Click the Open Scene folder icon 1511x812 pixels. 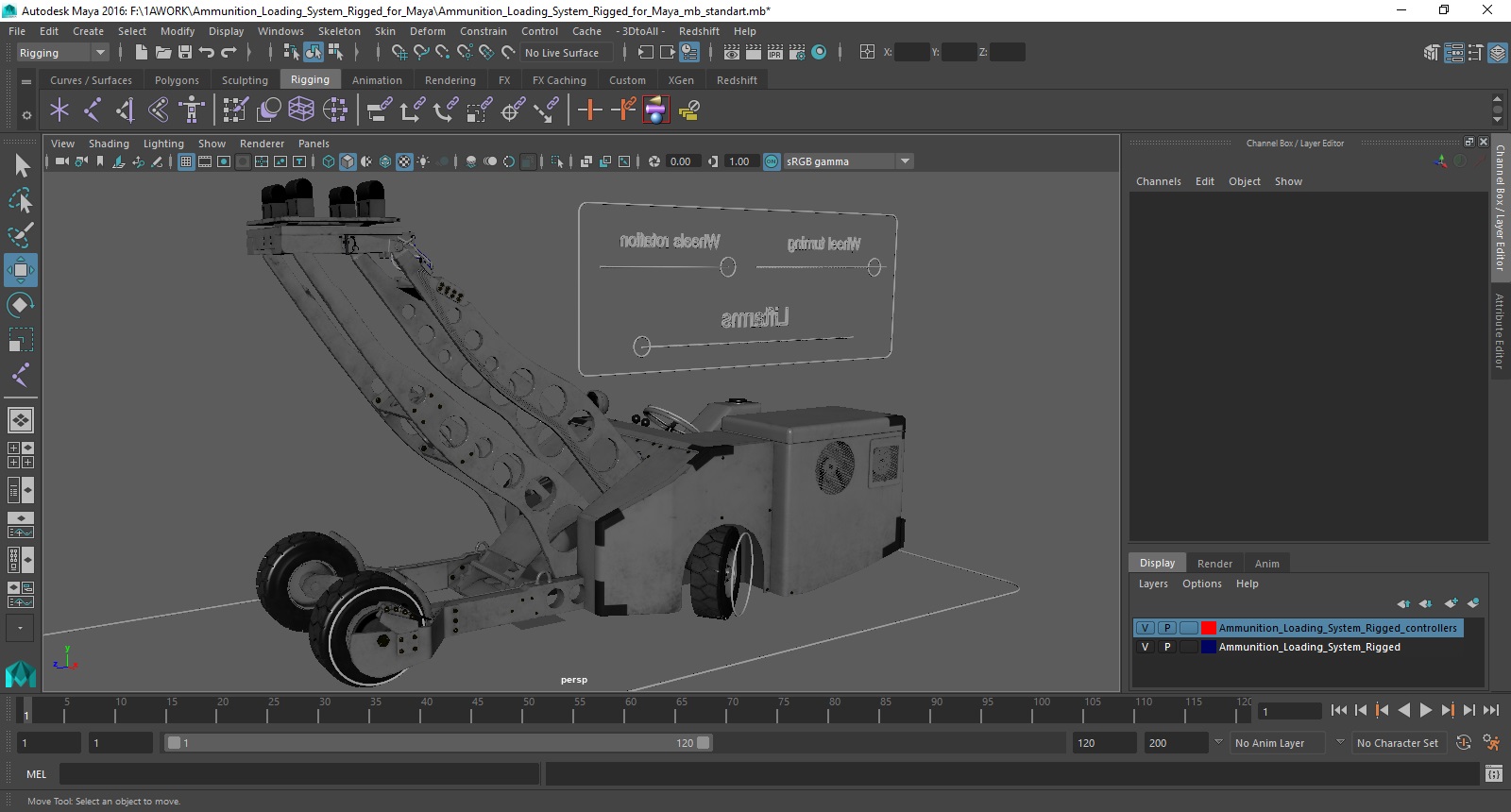(163, 53)
